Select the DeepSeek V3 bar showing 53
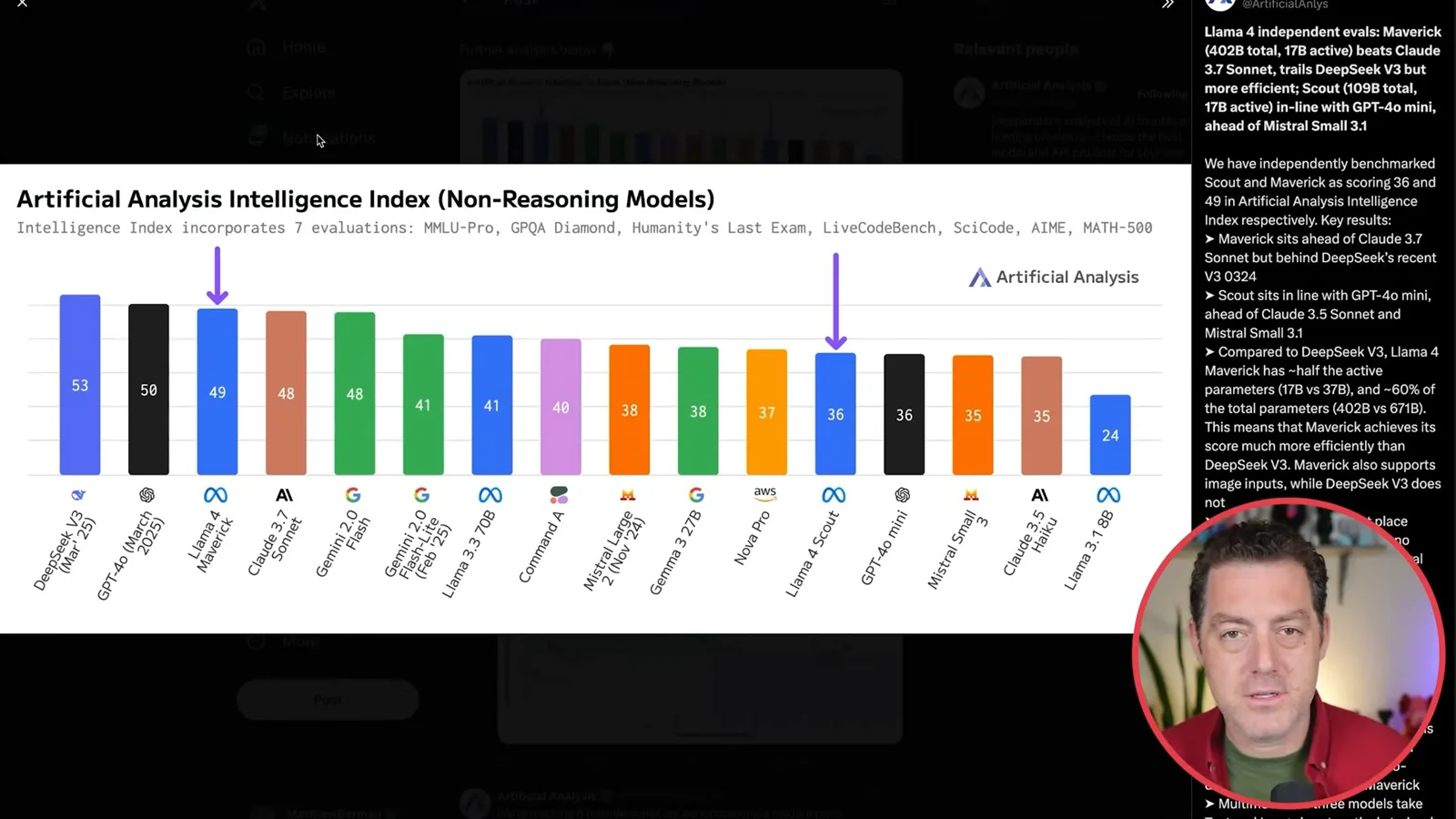Viewport: 1456px width, 819px height. coord(80,385)
